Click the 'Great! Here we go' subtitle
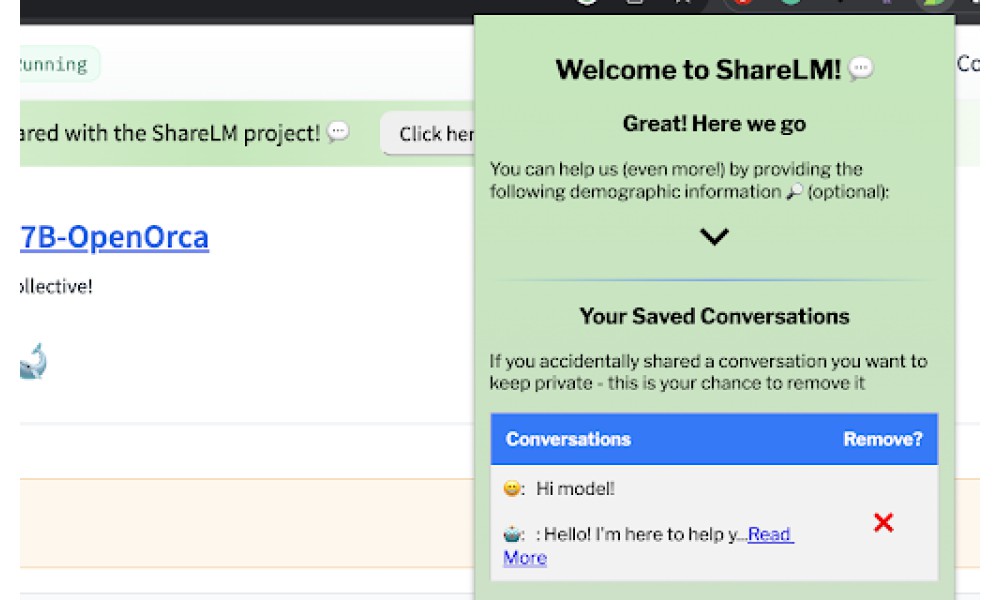This screenshot has width=1000, height=600. tap(714, 124)
